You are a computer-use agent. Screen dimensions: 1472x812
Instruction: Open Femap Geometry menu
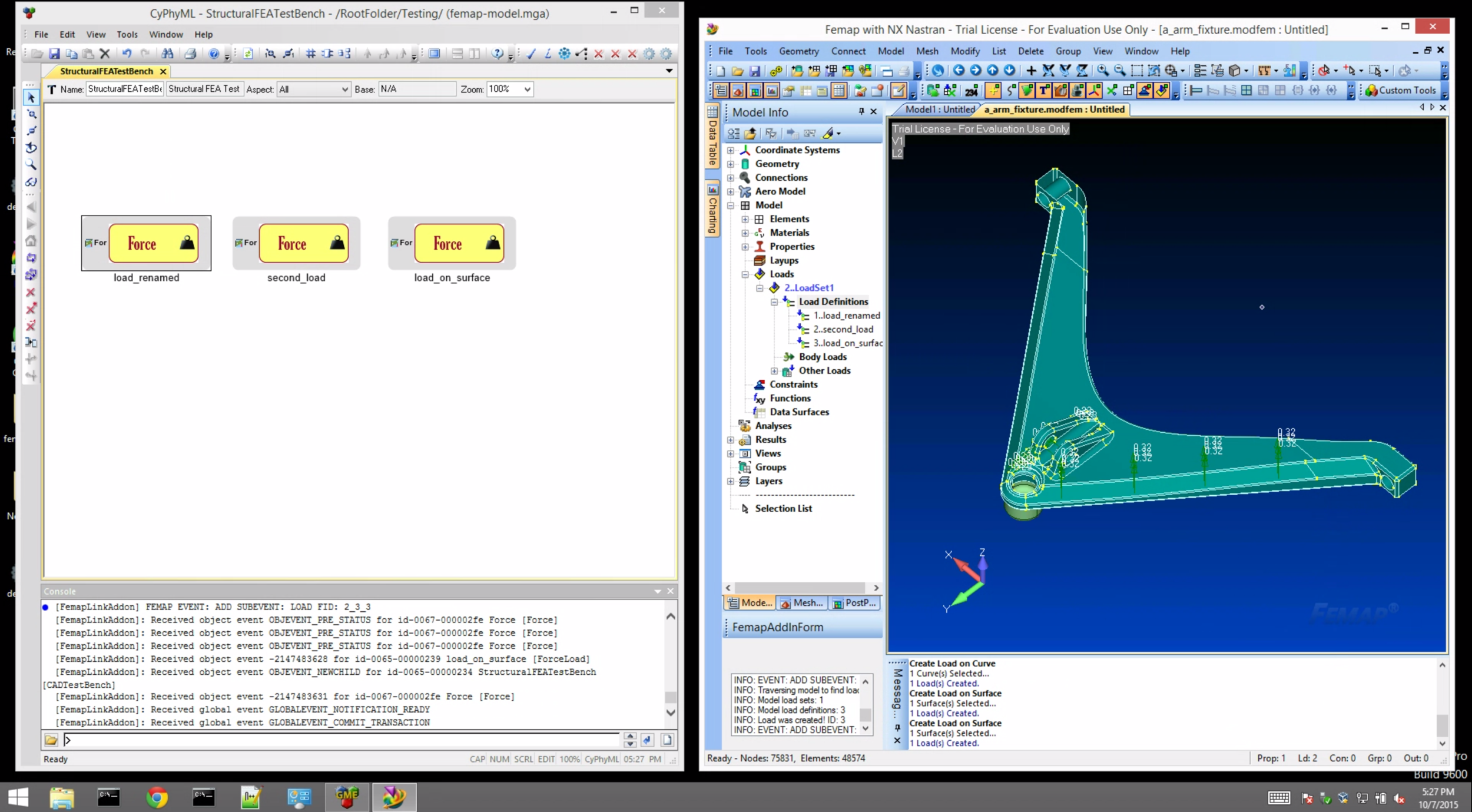(798, 51)
